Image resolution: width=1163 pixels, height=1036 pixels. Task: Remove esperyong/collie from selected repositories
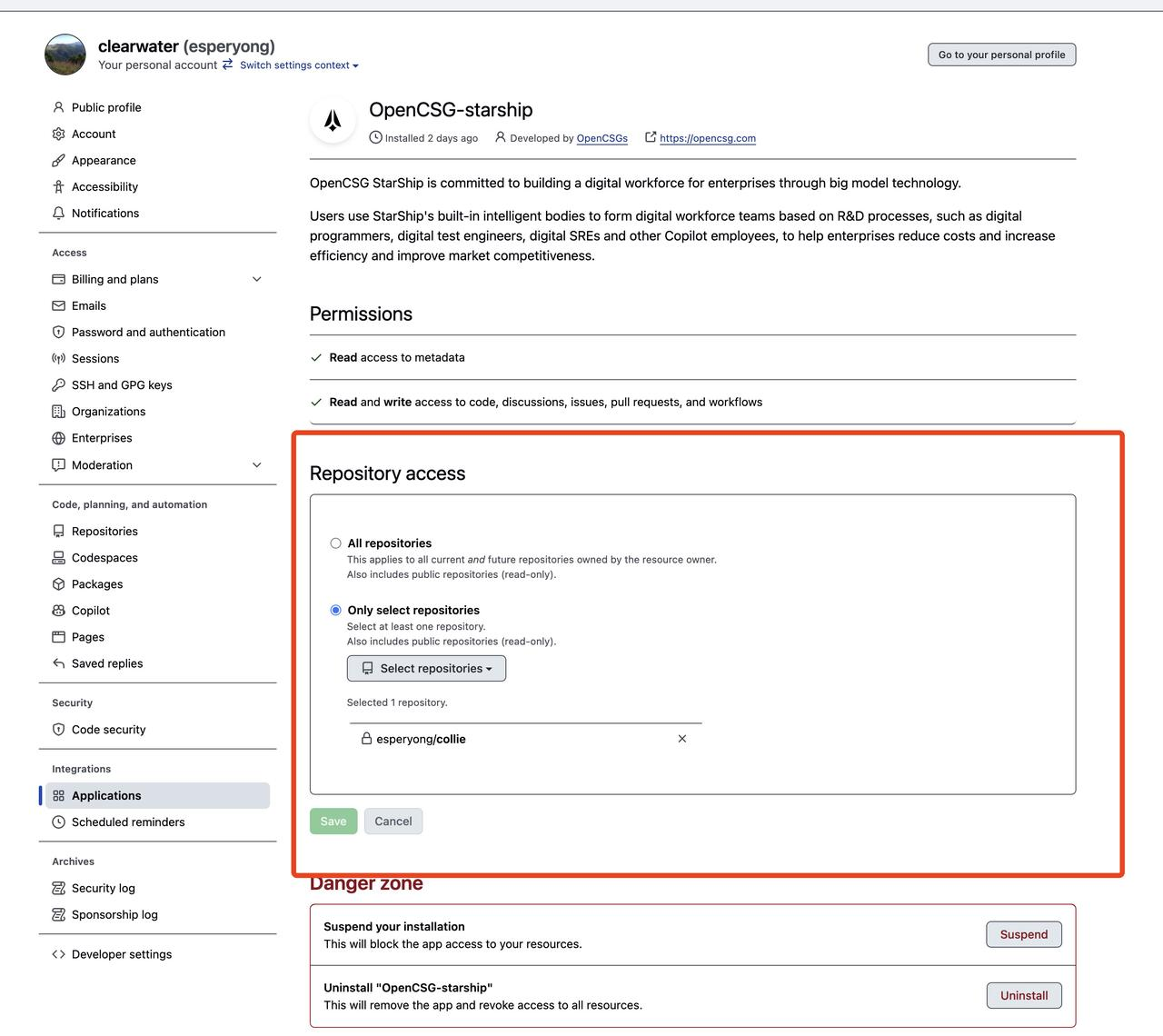point(681,739)
